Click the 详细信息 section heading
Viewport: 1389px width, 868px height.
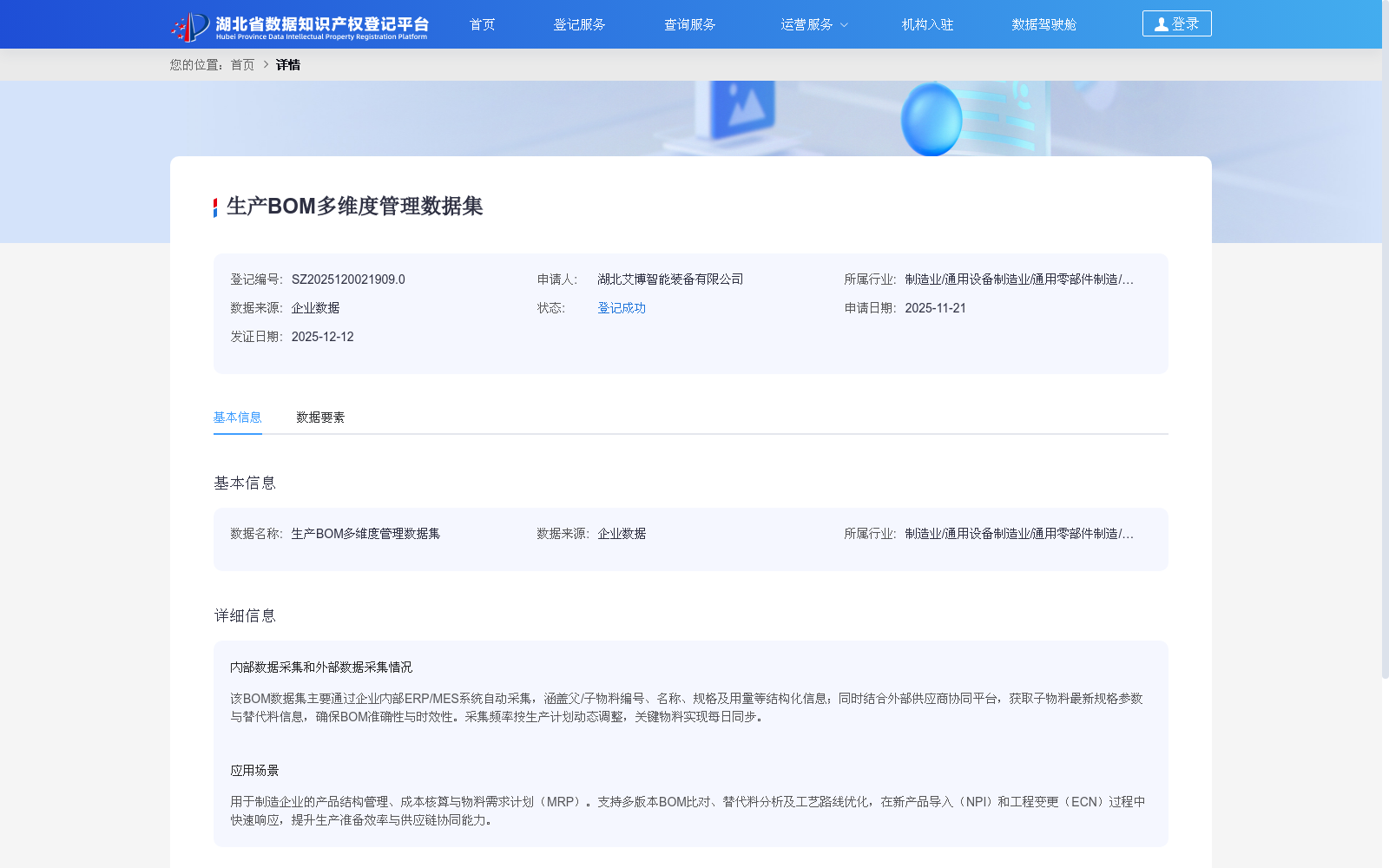pyautogui.click(x=245, y=616)
